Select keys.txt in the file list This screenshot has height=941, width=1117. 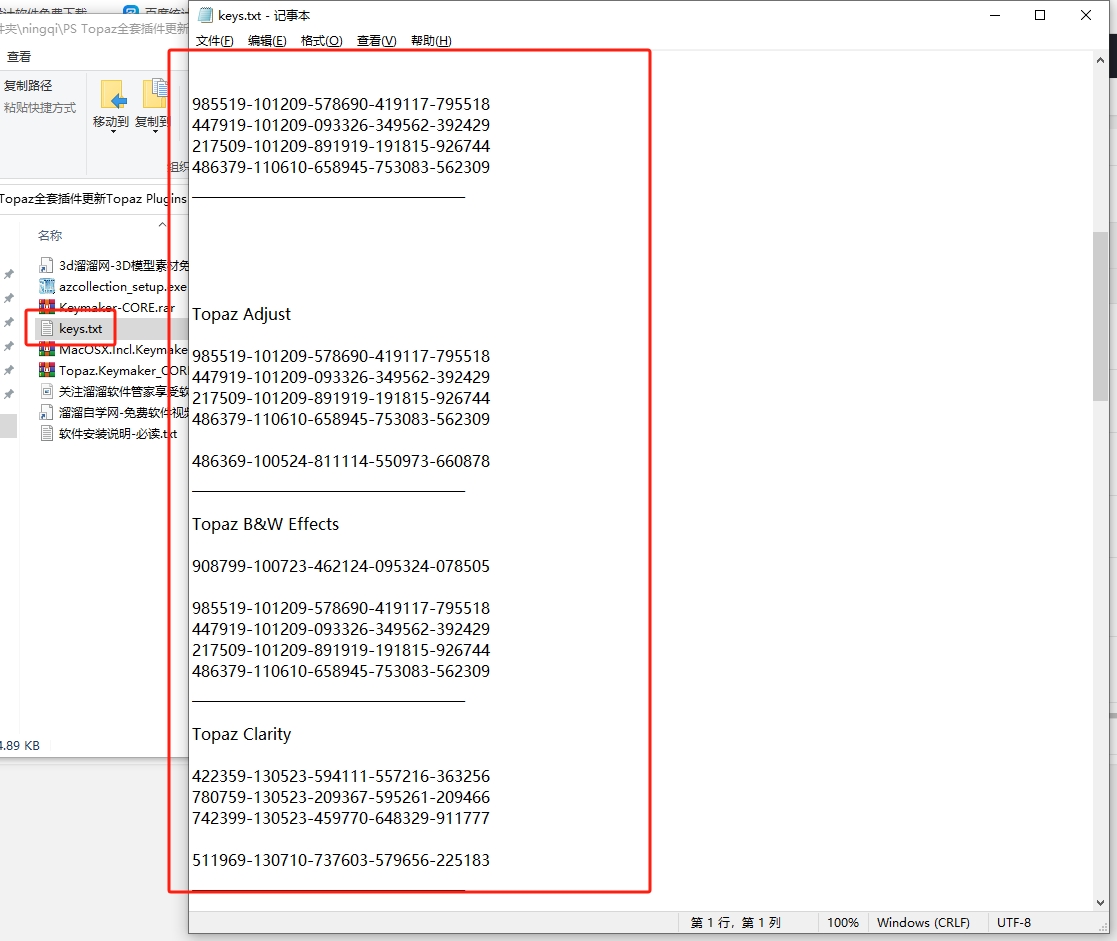[80, 328]
